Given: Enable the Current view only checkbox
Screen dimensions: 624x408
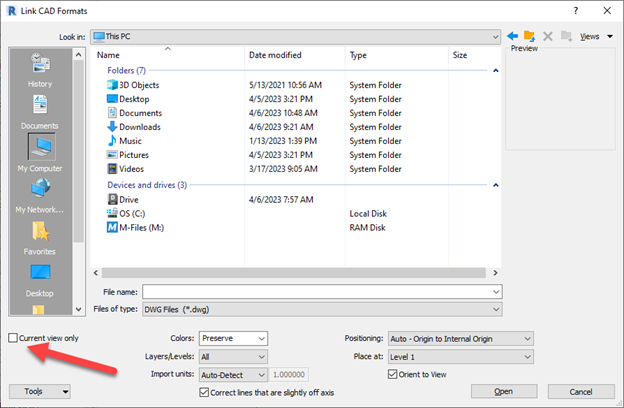Looking at the screenshot, I should click(x=13, y=339).
